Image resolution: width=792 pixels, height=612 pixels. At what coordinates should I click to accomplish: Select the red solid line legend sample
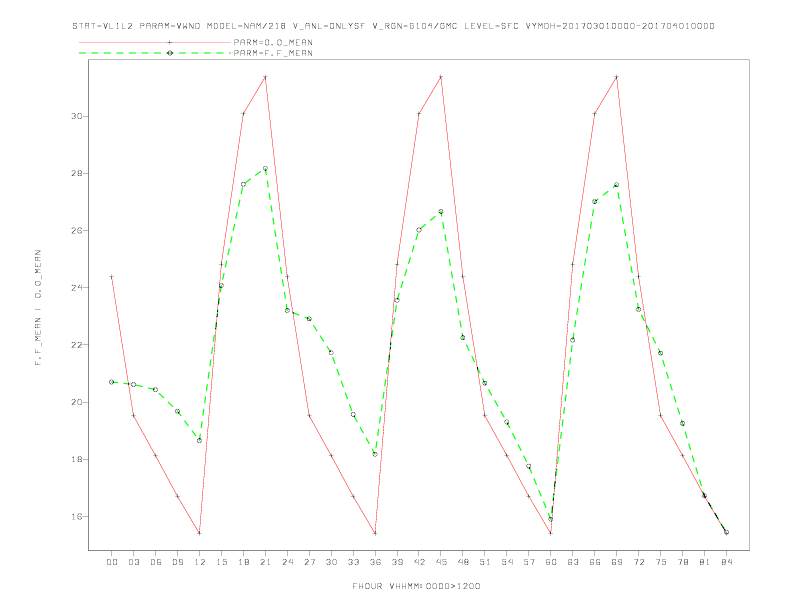(x=155, y=42)
